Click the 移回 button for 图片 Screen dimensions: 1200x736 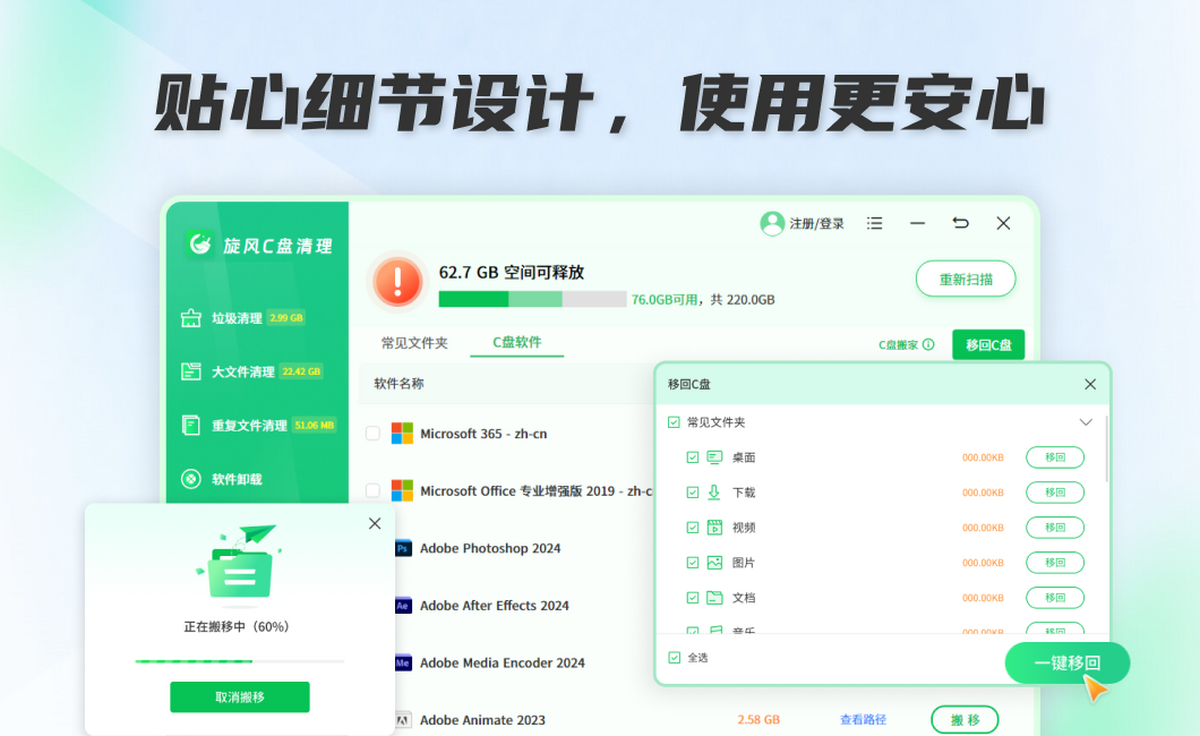click(x=1055, y=562)
